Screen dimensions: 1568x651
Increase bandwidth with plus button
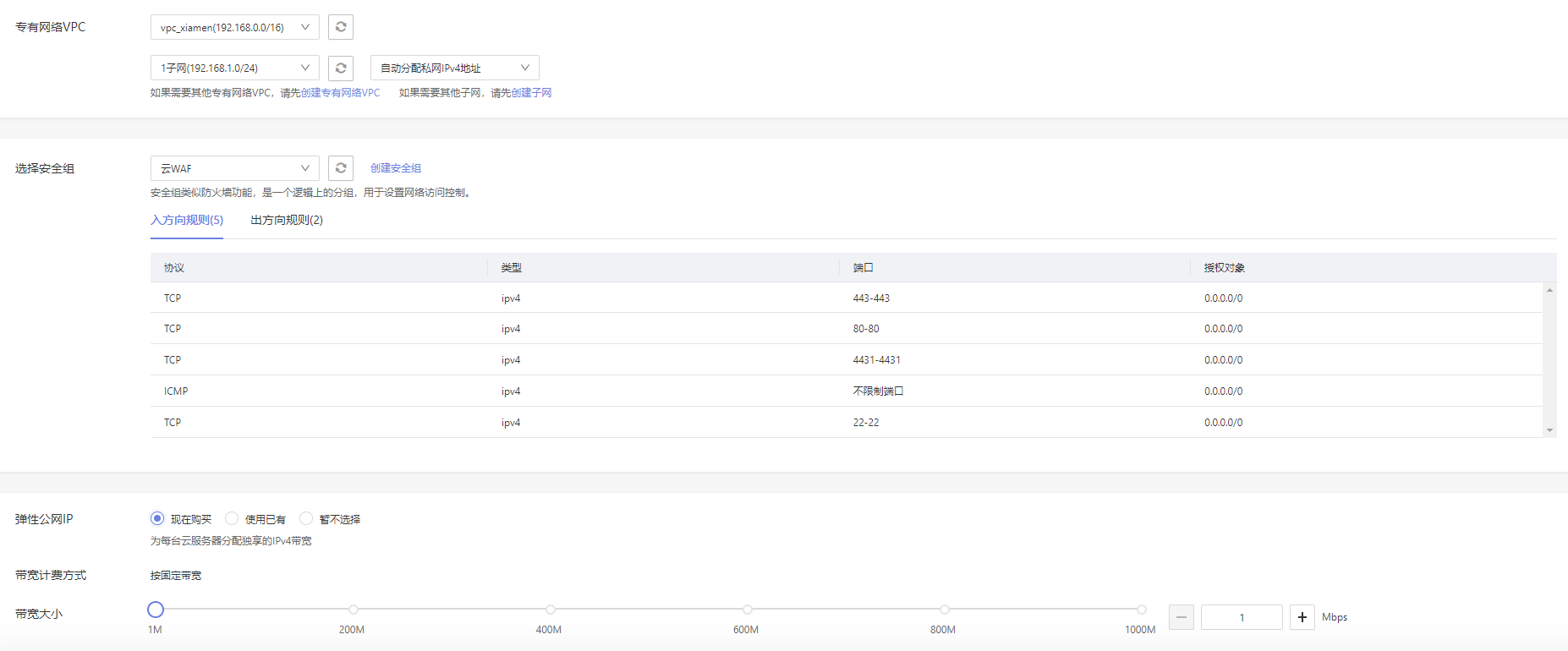pyautogui.click(x=1302, y=617)
